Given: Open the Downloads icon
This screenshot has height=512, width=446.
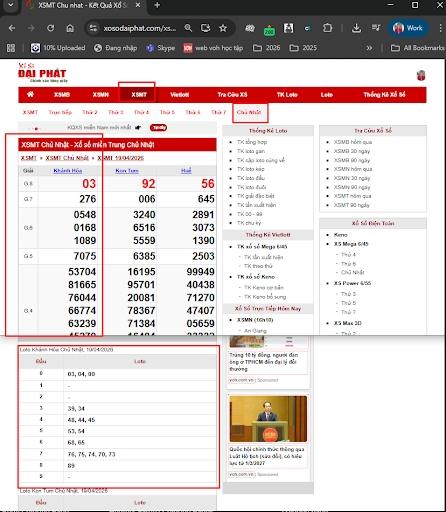Looking at the screenshot, I should click(356, 28).
